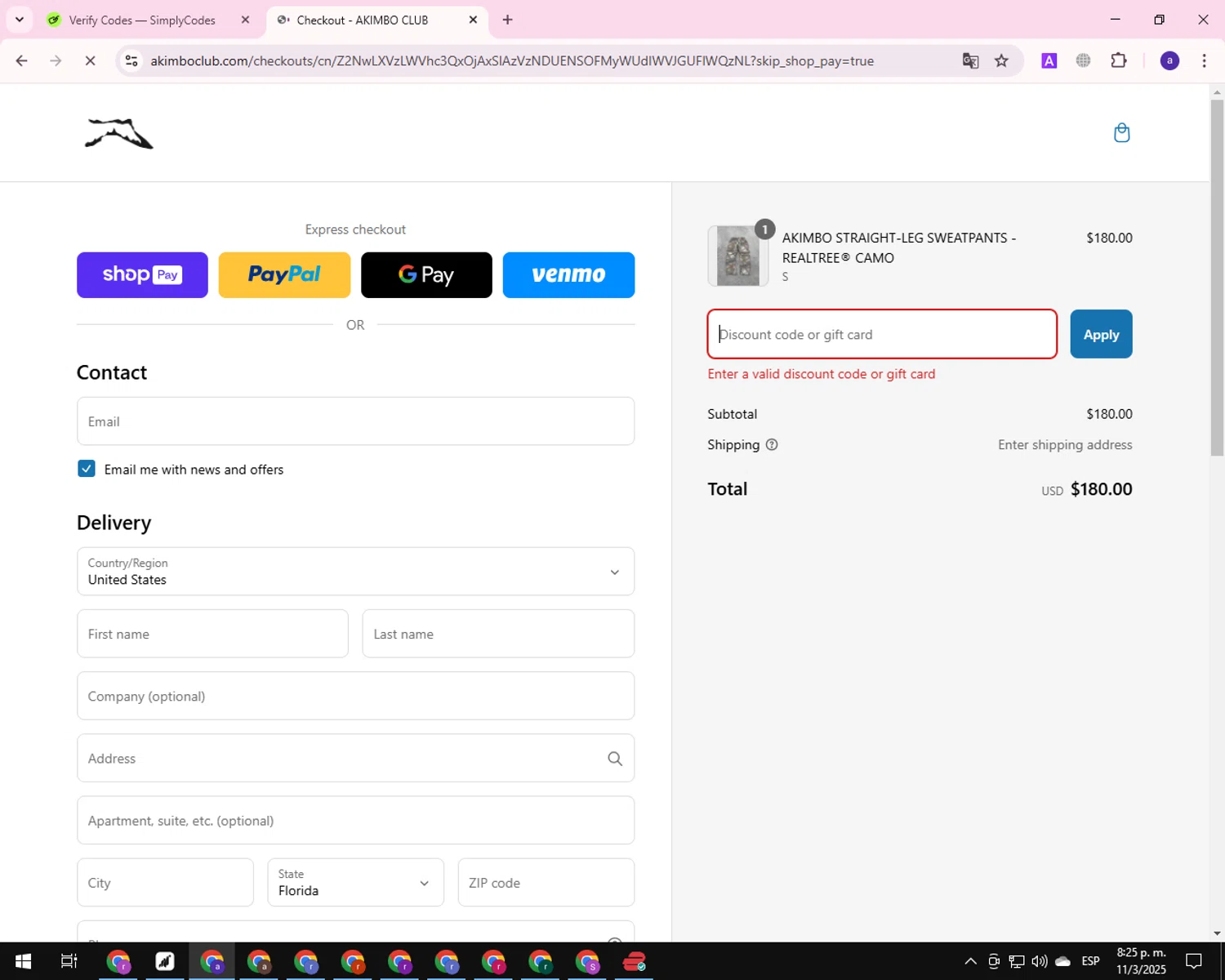Pay with the Venmo button
Image resolution: width=1225 pixels, height=980 pixels.
[568, 275]
